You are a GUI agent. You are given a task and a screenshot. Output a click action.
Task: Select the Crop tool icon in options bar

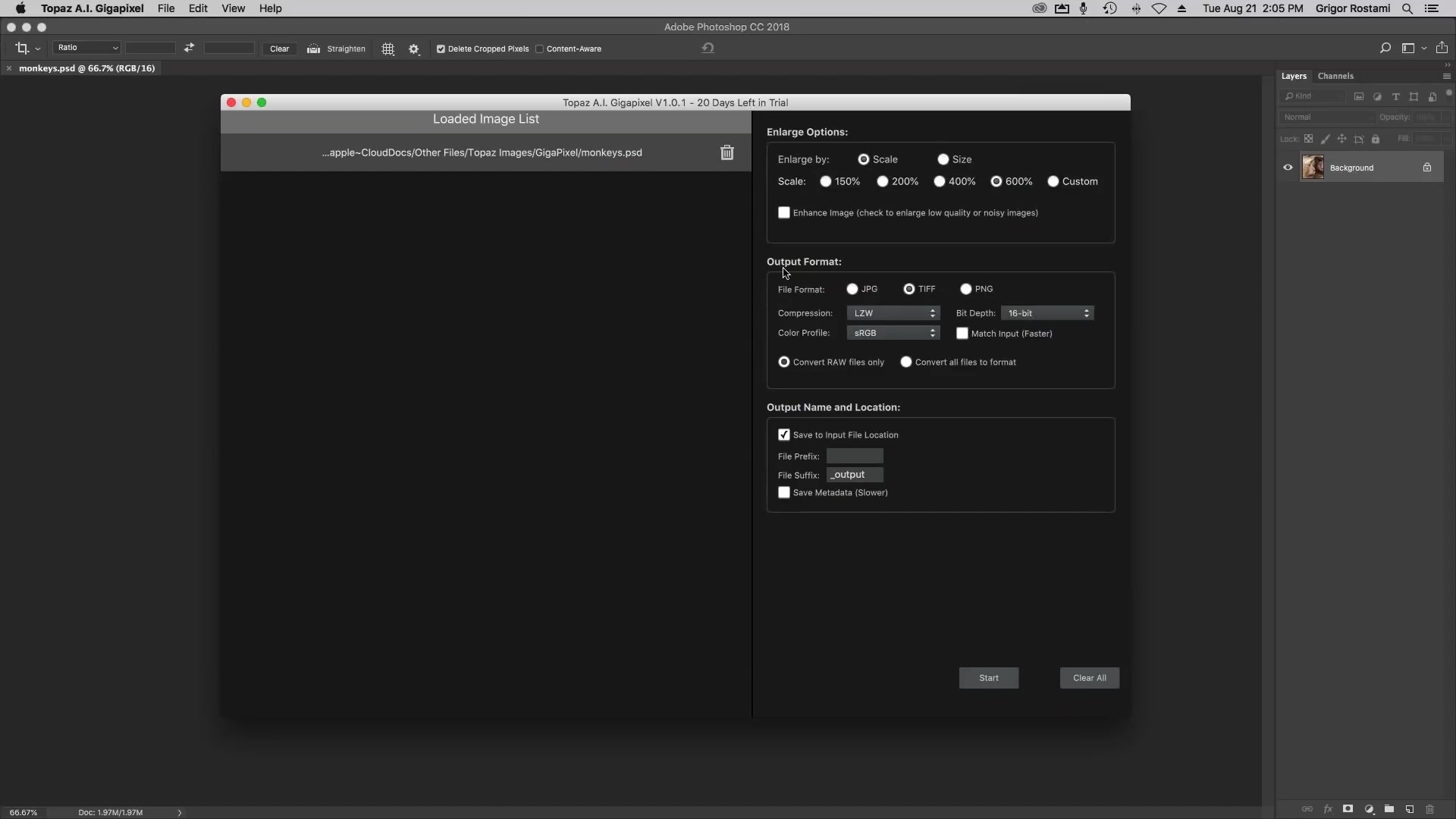[x=21, y=49]
